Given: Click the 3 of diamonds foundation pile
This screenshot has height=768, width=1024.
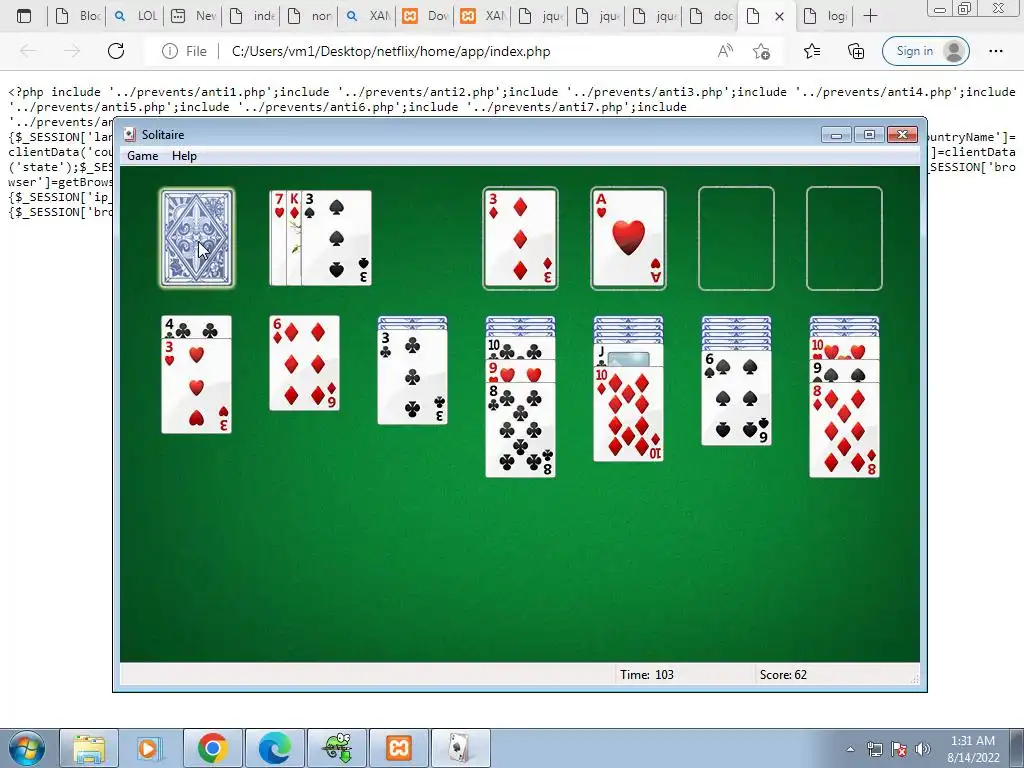Looking at the screenshot, I should click(520, 238).
